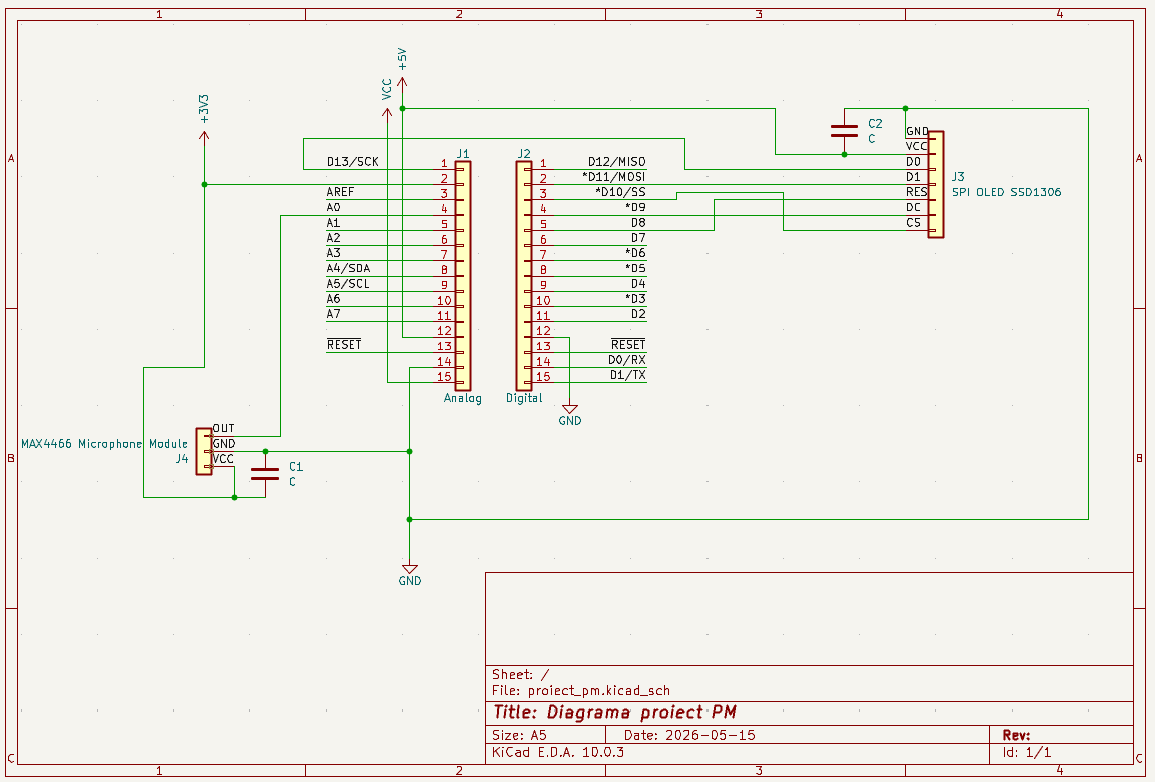Image resolution: width=1155 pixels, height=782 pixels.
Task: Click the VCC pin label on J4
Action: (x=223, y=459)
